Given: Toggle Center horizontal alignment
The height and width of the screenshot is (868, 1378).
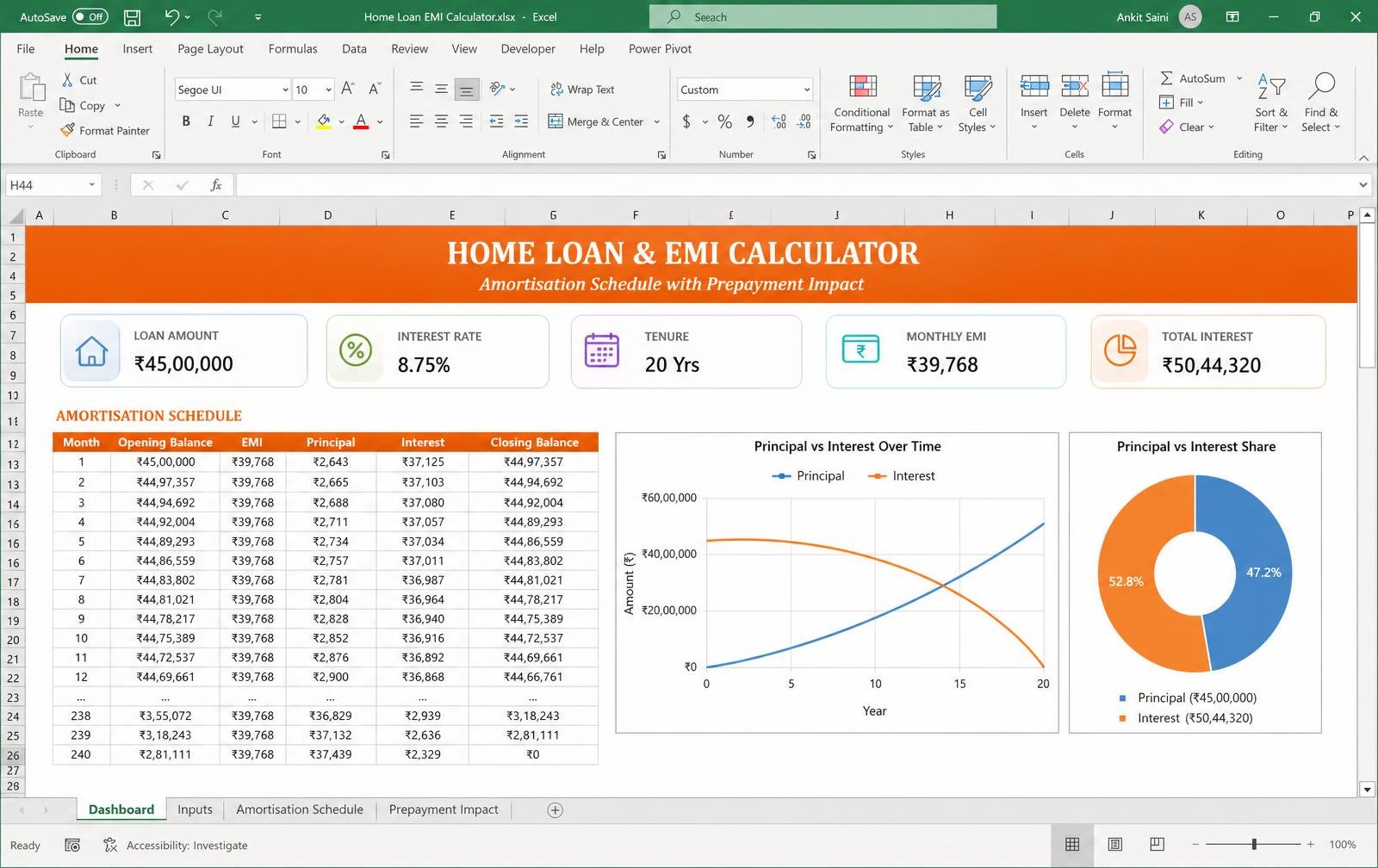Looking at the screenshot, I should 441,121.
